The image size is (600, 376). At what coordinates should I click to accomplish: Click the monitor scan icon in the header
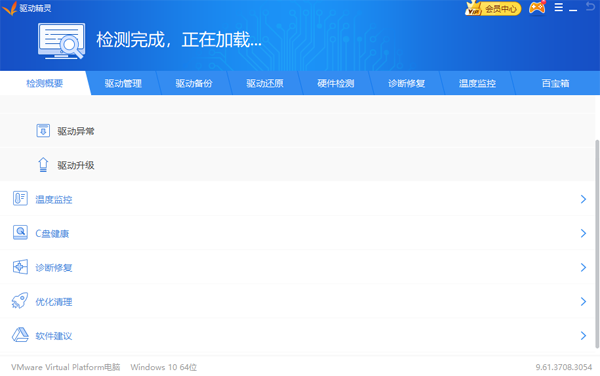62,41
